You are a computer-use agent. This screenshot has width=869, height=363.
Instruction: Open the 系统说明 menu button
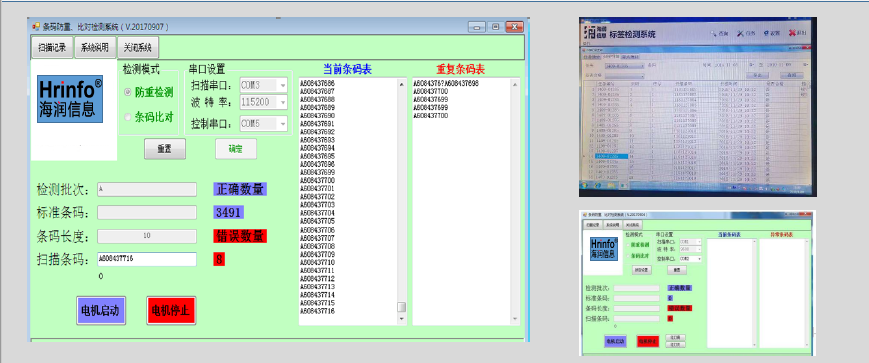tap(95, 47)
